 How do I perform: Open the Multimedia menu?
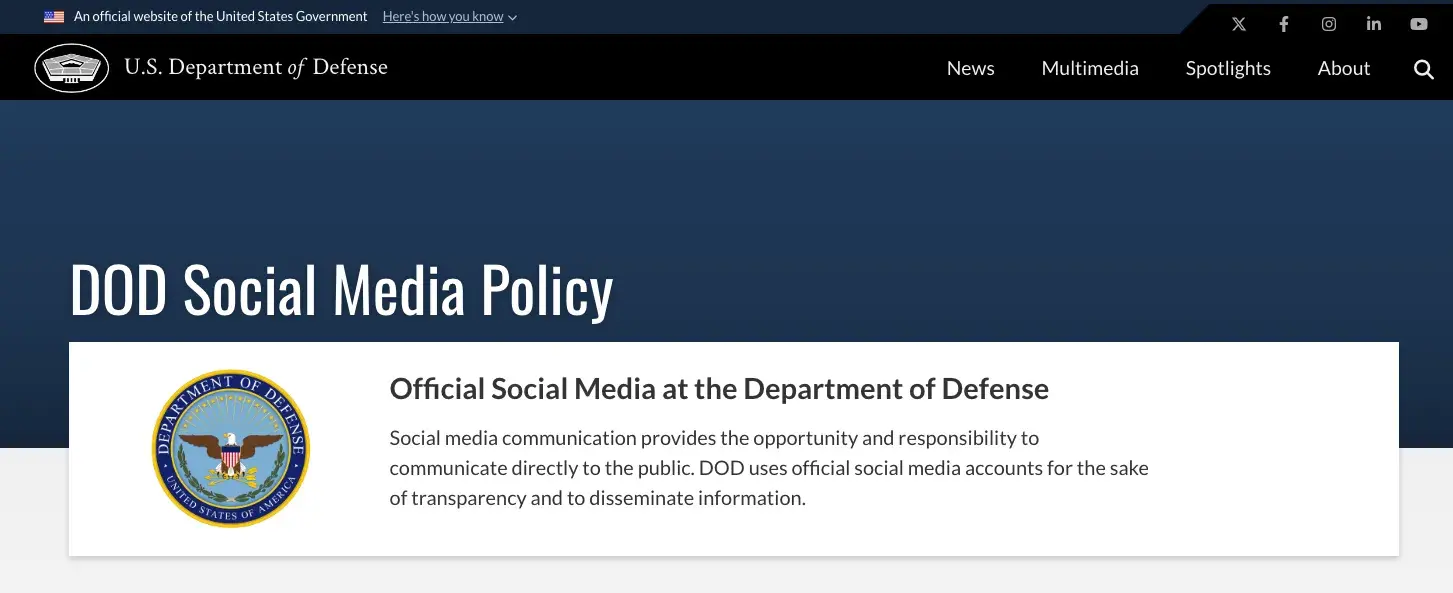coord(1090,68)
